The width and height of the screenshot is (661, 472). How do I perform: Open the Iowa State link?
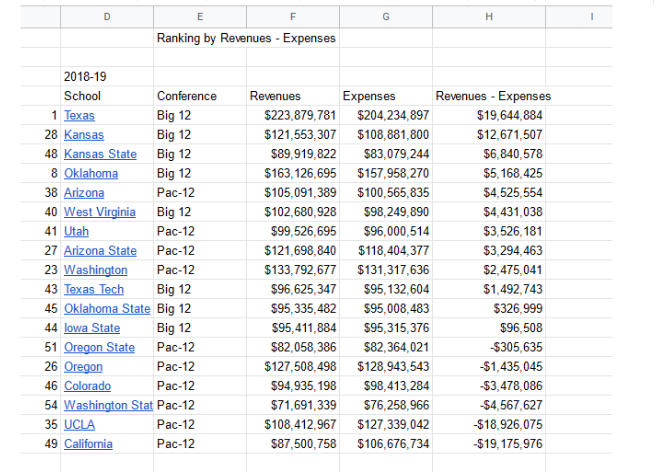[x=91, y=328]
